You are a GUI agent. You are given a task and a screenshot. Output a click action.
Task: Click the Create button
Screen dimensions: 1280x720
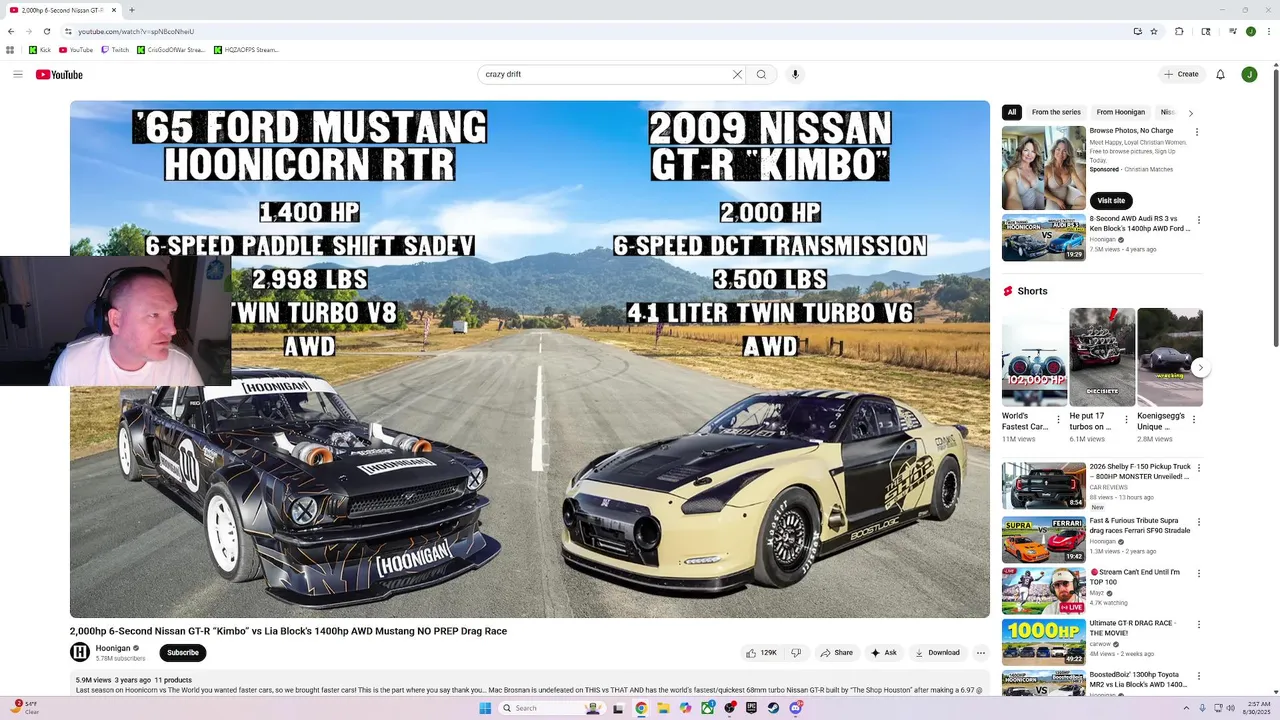tap(1181, 74)
